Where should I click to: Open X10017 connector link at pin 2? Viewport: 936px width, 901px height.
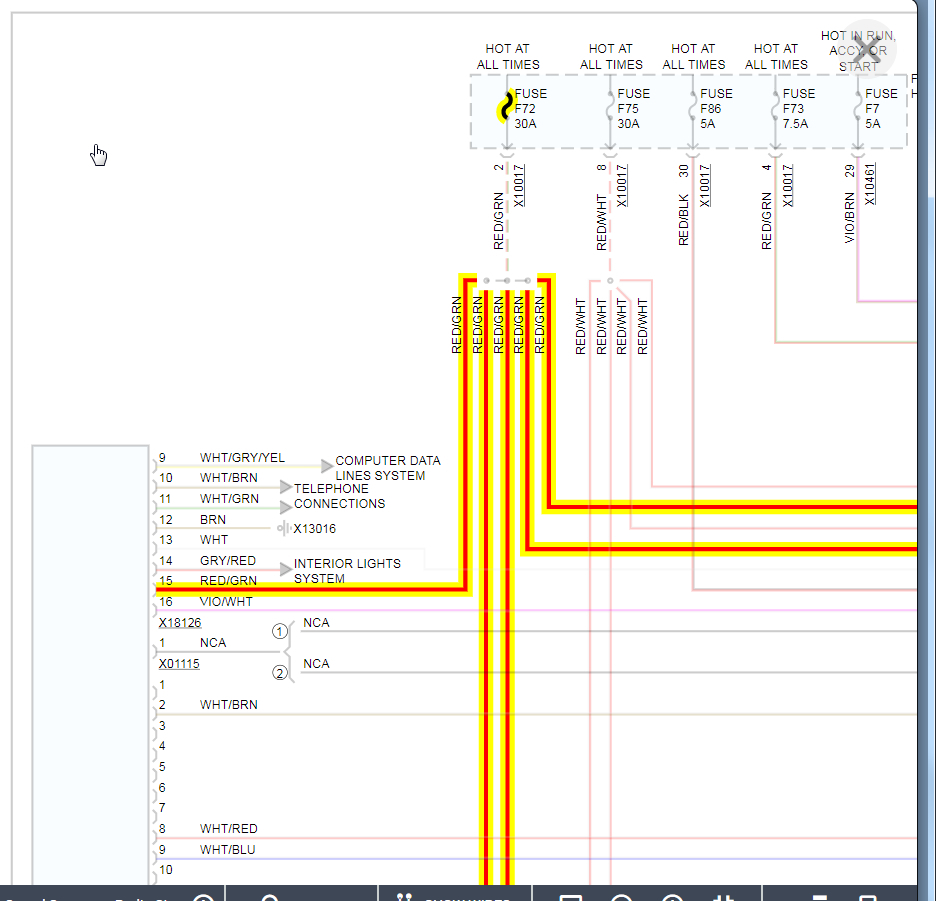519,186
